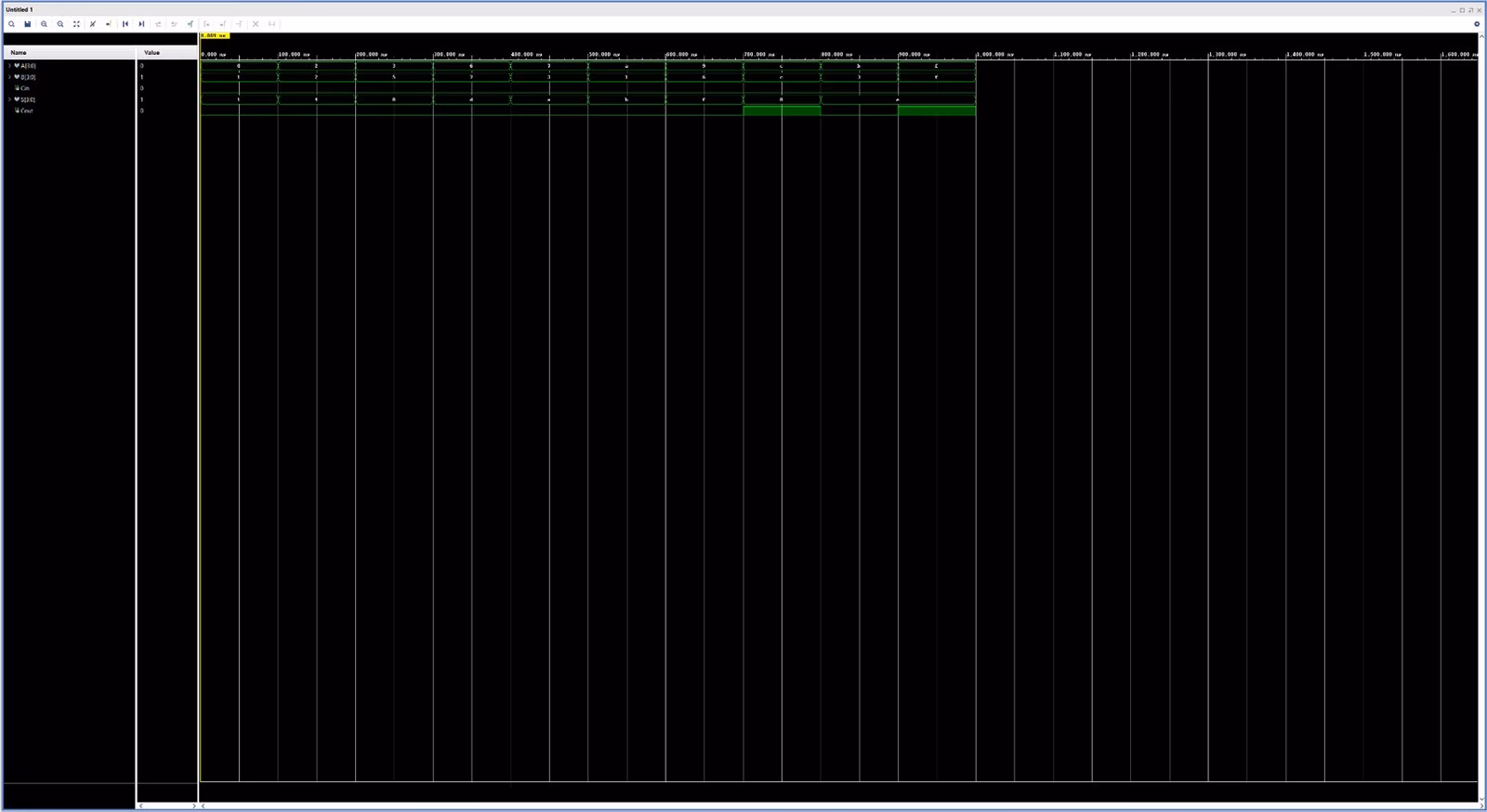Add a marker to the waveform

(191, 24)
